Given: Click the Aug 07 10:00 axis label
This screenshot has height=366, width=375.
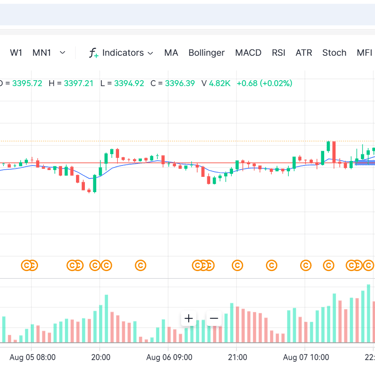Looking at the screenshot, I should [306, 357].
